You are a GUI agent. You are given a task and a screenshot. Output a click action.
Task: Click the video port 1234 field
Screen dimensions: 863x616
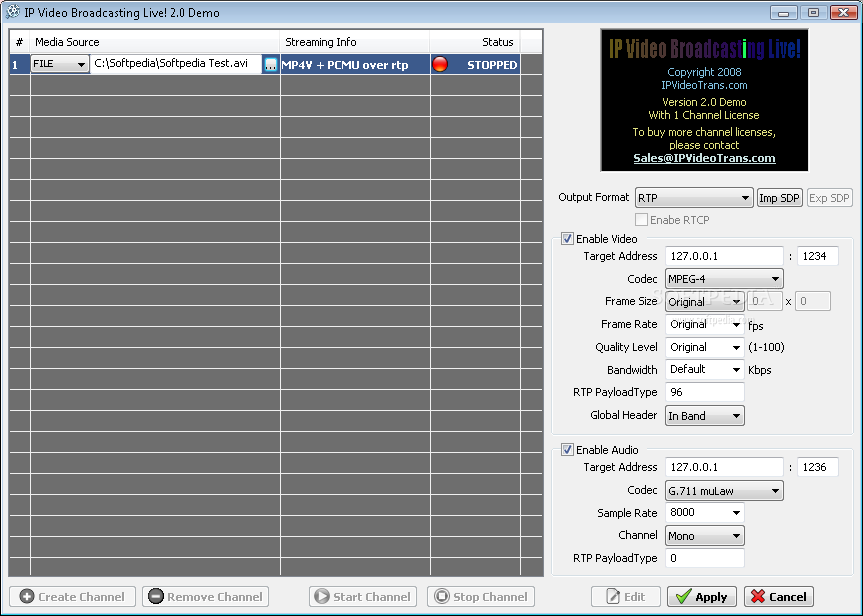817,256
